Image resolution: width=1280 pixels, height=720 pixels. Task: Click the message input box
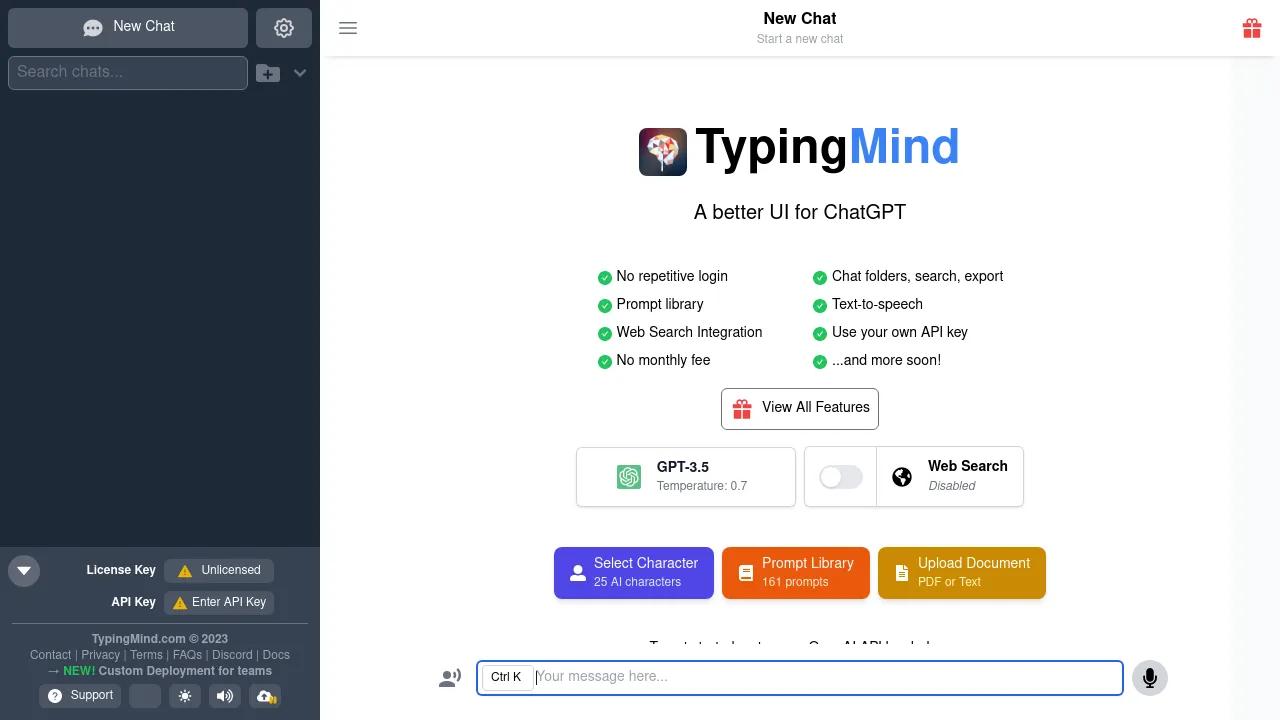point(800,678)
